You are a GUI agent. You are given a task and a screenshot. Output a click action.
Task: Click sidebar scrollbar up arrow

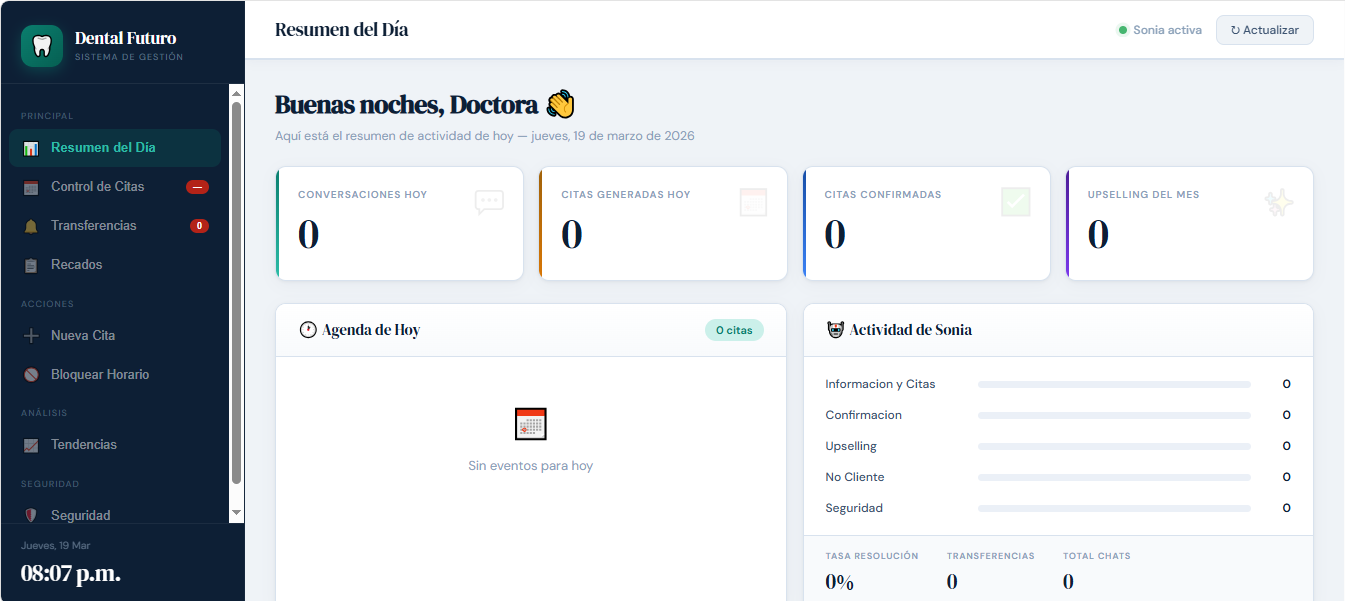(x=237, y=92)
